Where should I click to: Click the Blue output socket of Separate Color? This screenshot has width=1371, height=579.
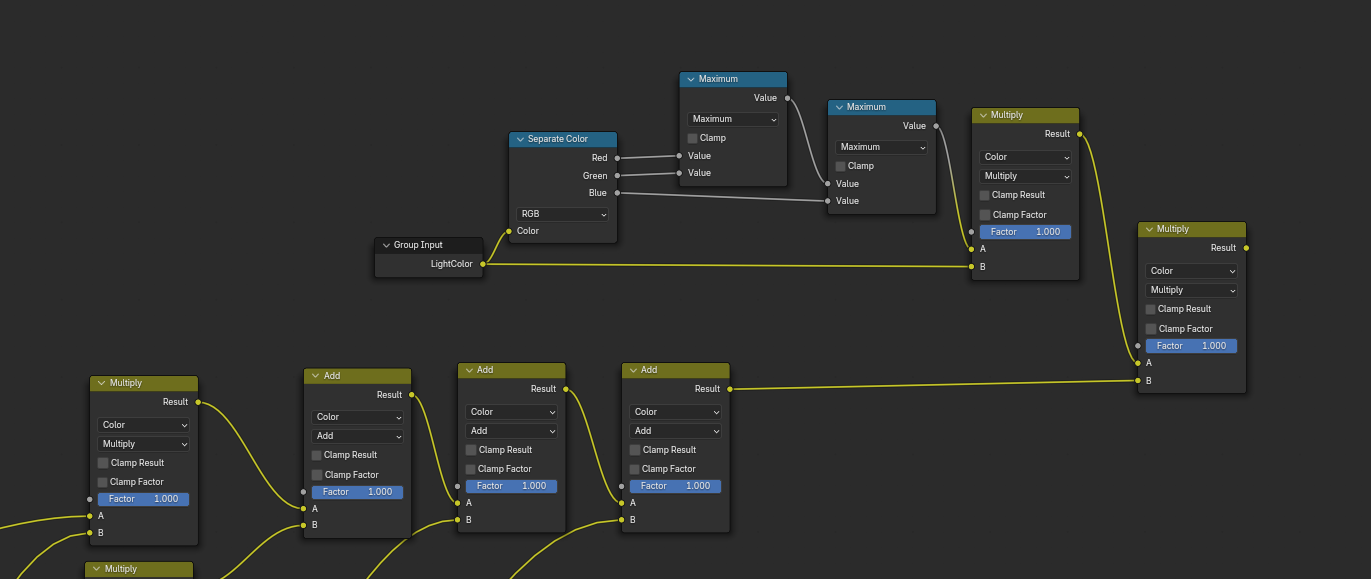click(x=617, y=193)
